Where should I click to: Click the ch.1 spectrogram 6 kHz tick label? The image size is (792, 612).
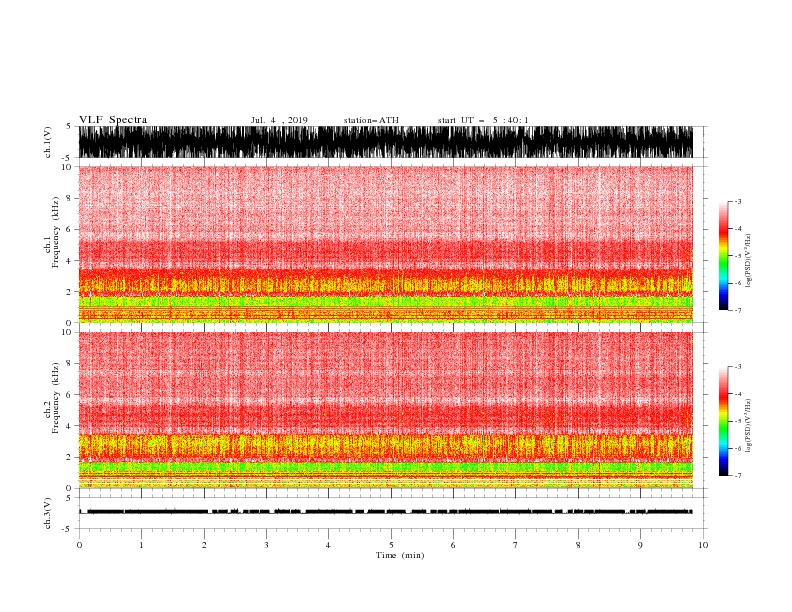click(69, 230)
